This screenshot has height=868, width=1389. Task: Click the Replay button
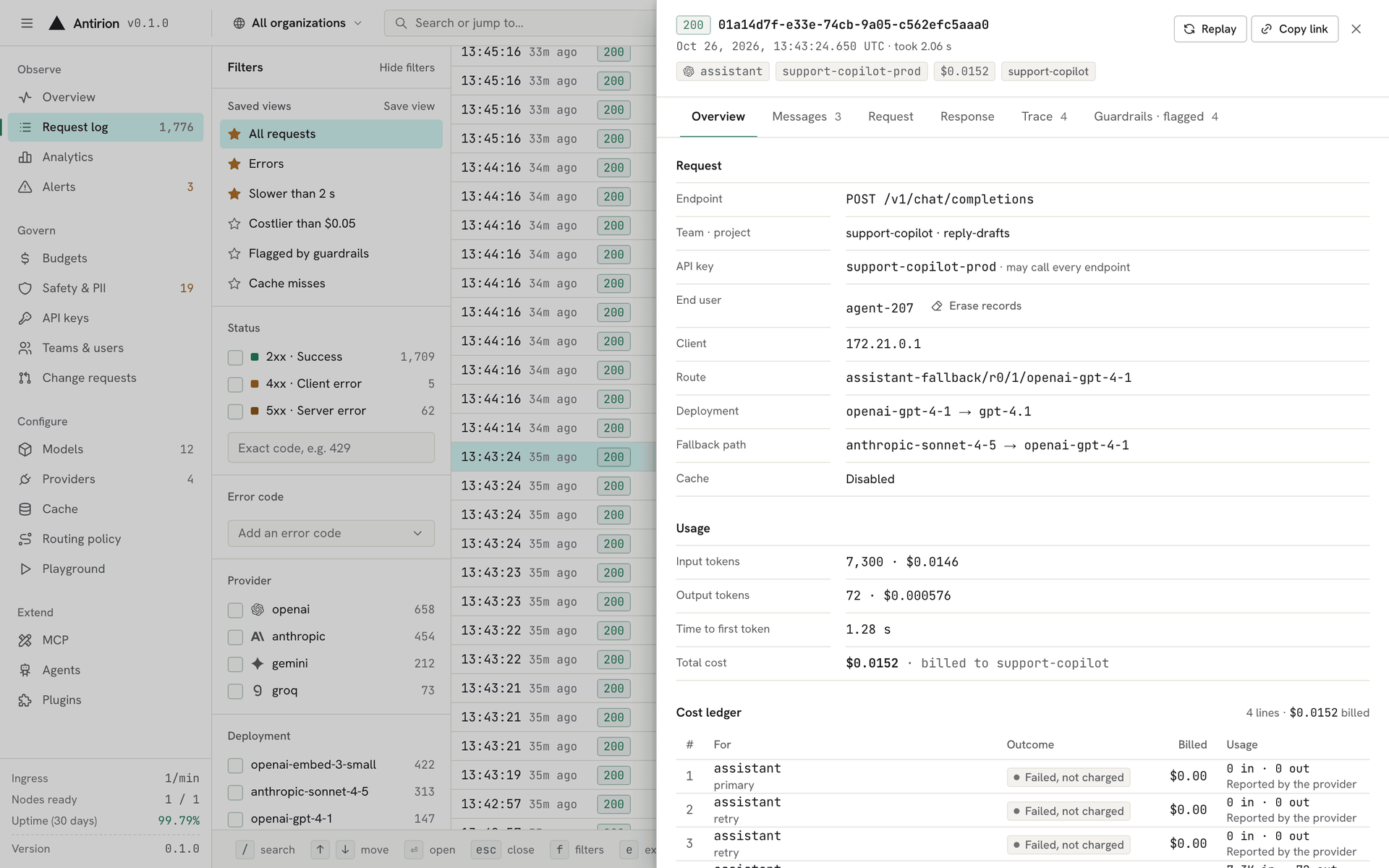click(x=1210, y=29)
